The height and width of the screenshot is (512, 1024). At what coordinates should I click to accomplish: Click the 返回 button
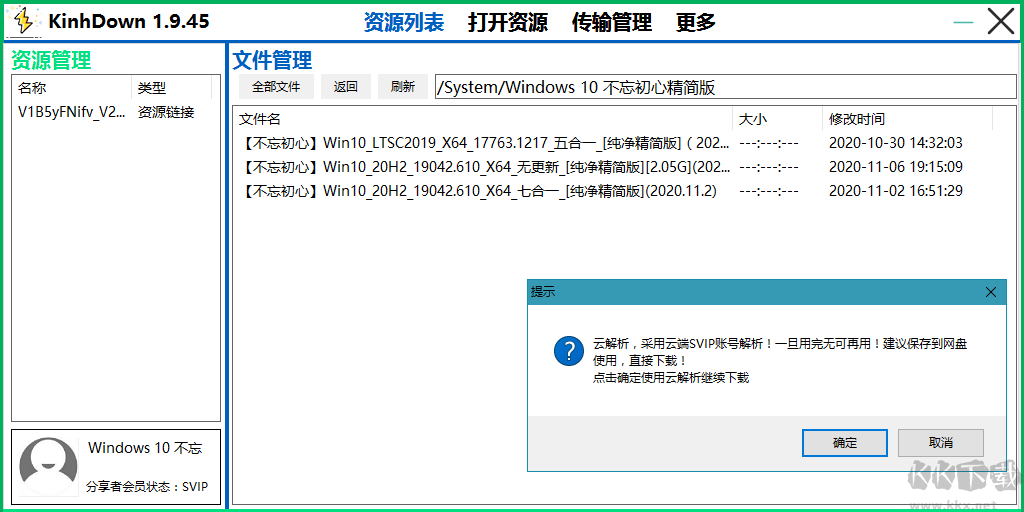[x=345, y=87]
